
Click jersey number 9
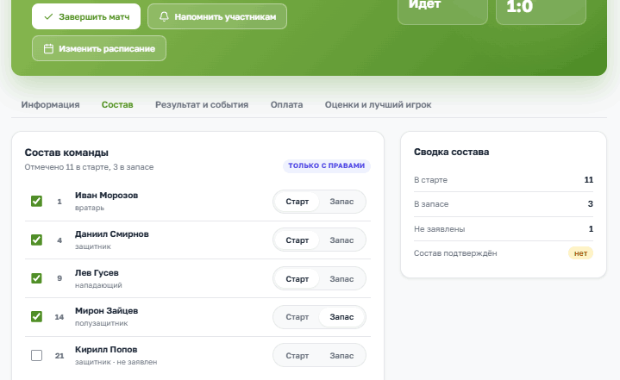pyautogui.click(x=59, y=278)
